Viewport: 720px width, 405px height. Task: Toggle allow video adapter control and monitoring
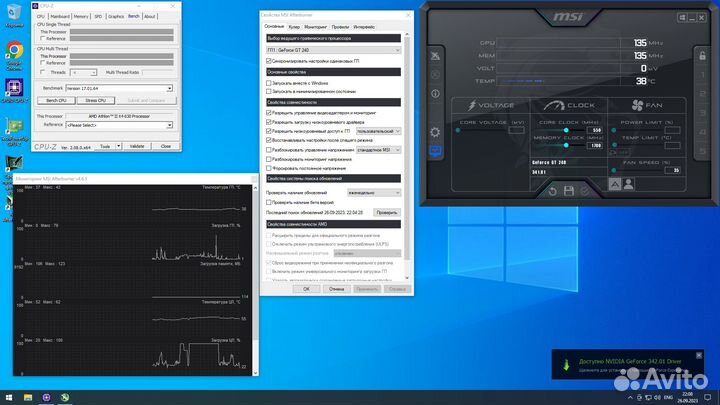coord(269,112)
